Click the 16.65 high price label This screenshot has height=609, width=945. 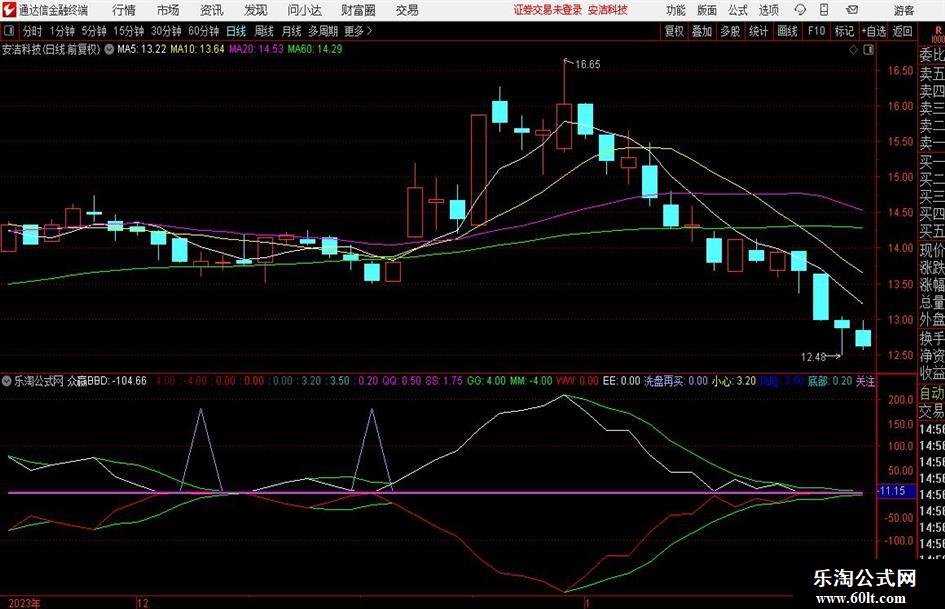pyautogui.click(x=588, y=65)
